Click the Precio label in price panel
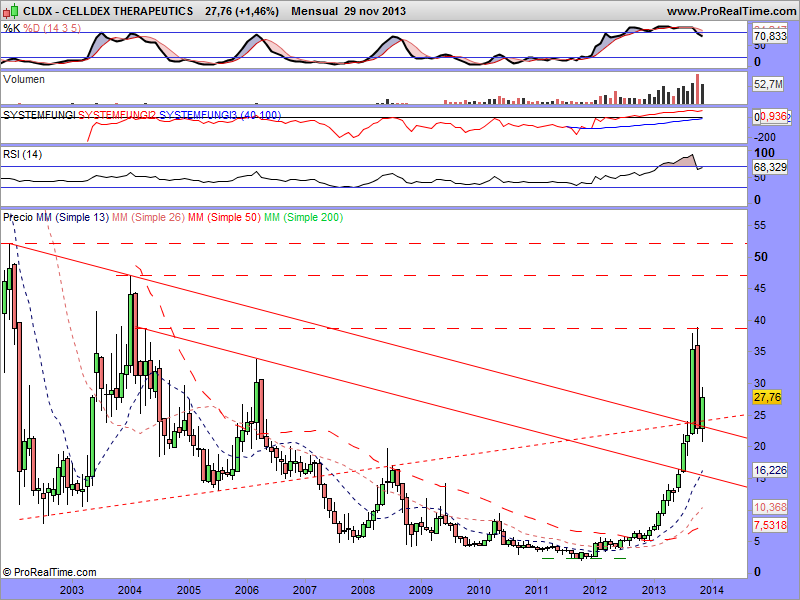Image resolution: width=800 pixels, height=600 pixels. coord(18,217)
